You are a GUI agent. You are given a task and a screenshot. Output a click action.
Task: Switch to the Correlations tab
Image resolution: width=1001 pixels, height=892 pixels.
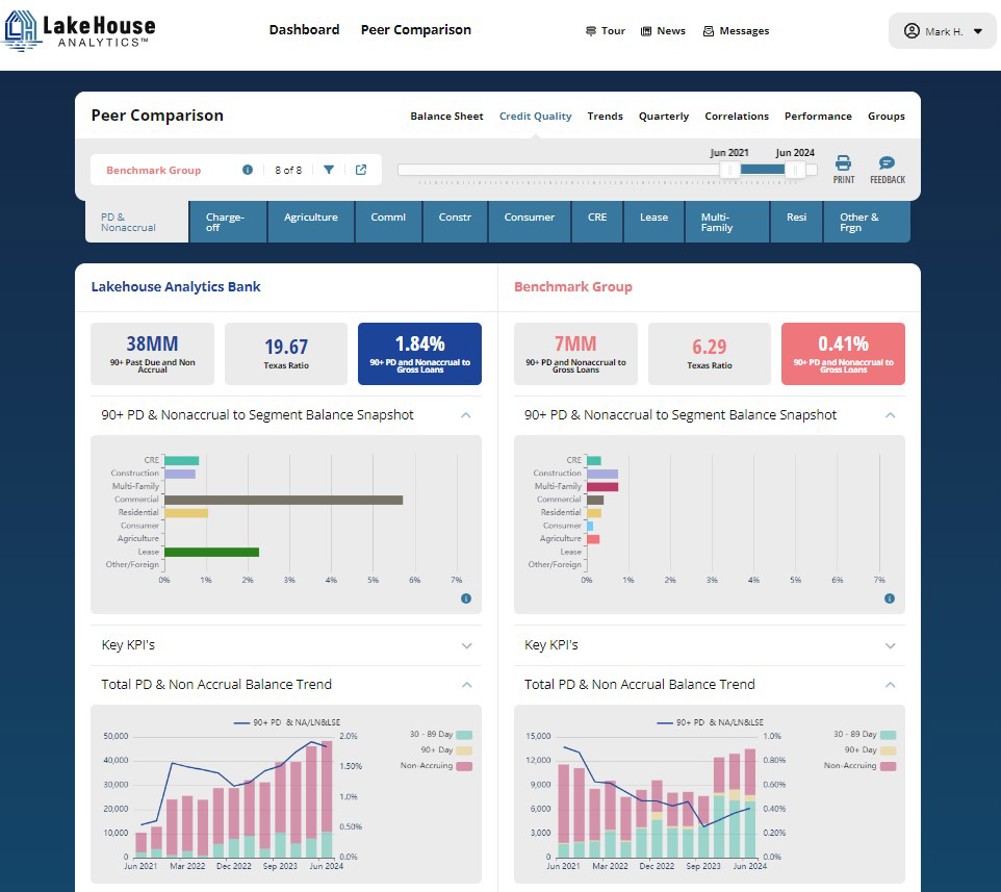coord(736,116)
